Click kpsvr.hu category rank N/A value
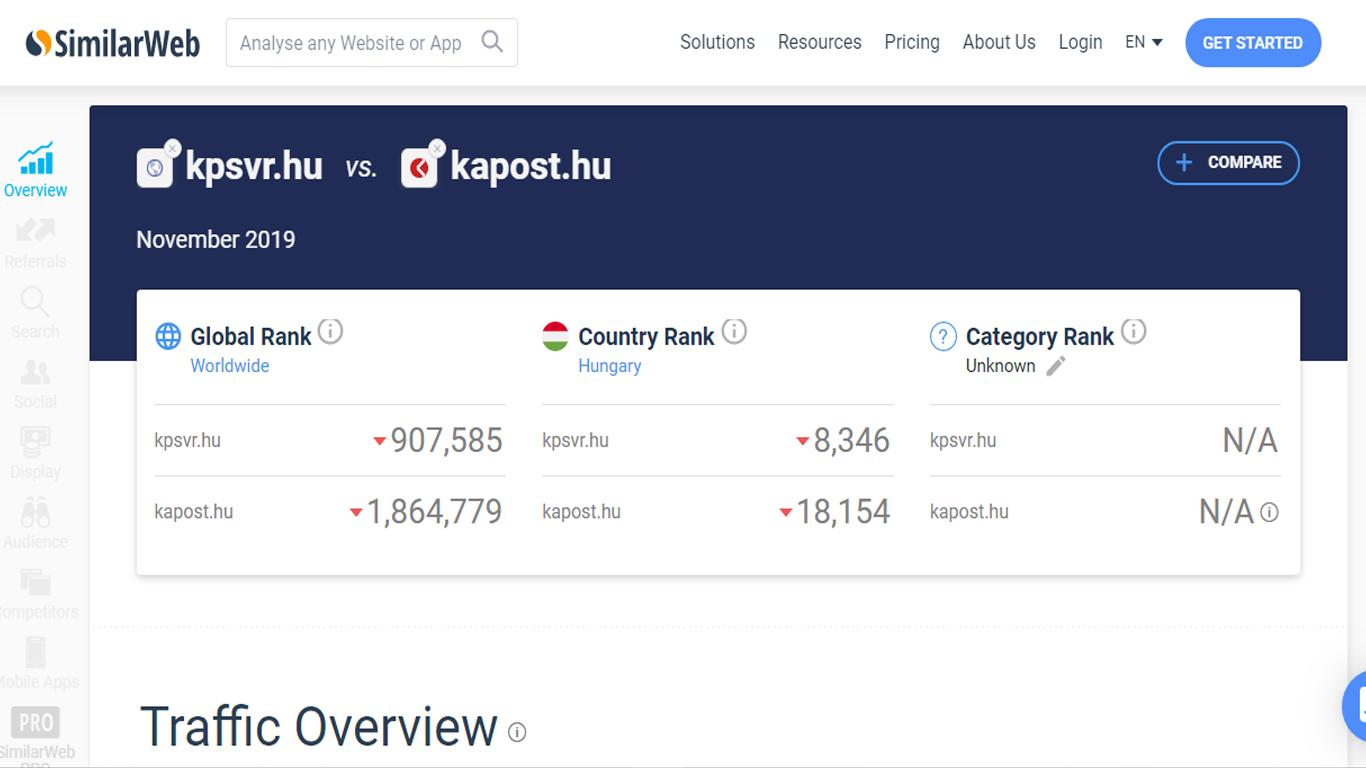Screen dimensions: 1366x768 tap(1250, 440)
